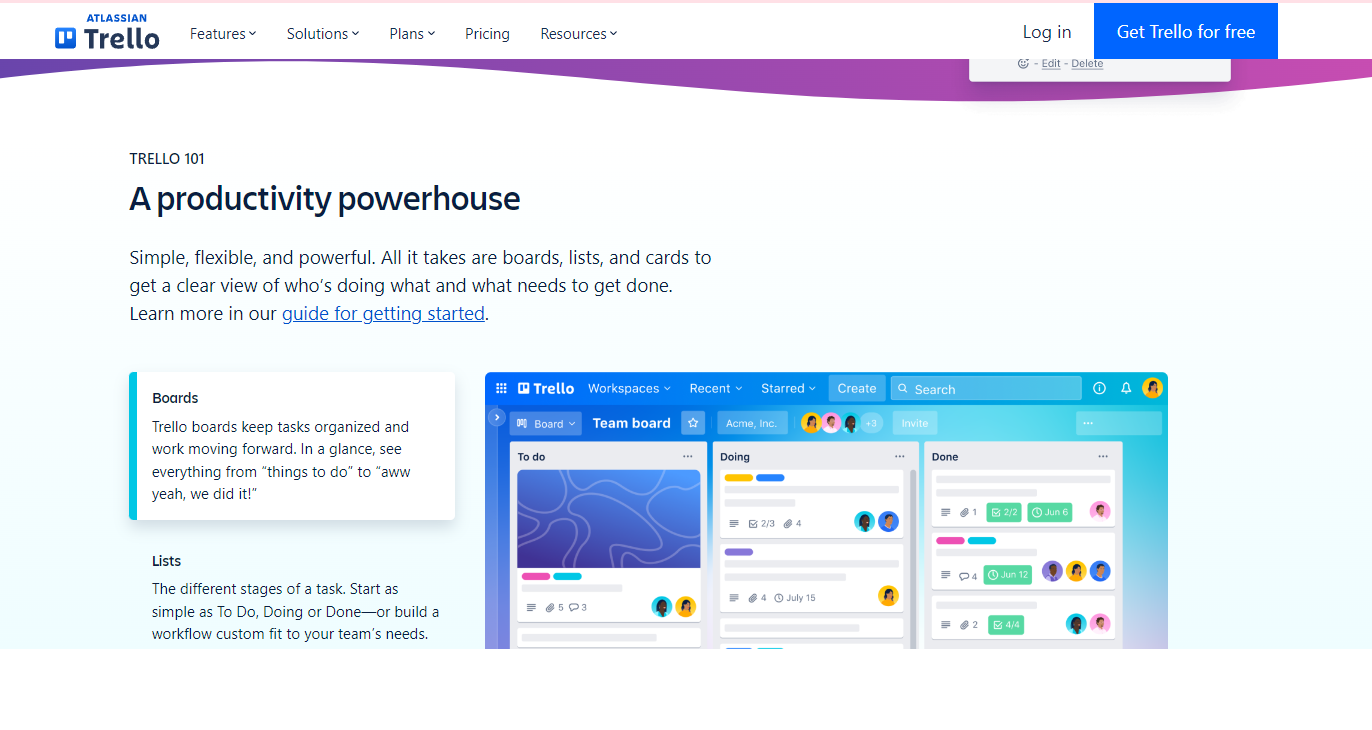Open the Board view switcher dropdown
The width and height of the screenshot is (1372, 730).
tap(546, 423)
